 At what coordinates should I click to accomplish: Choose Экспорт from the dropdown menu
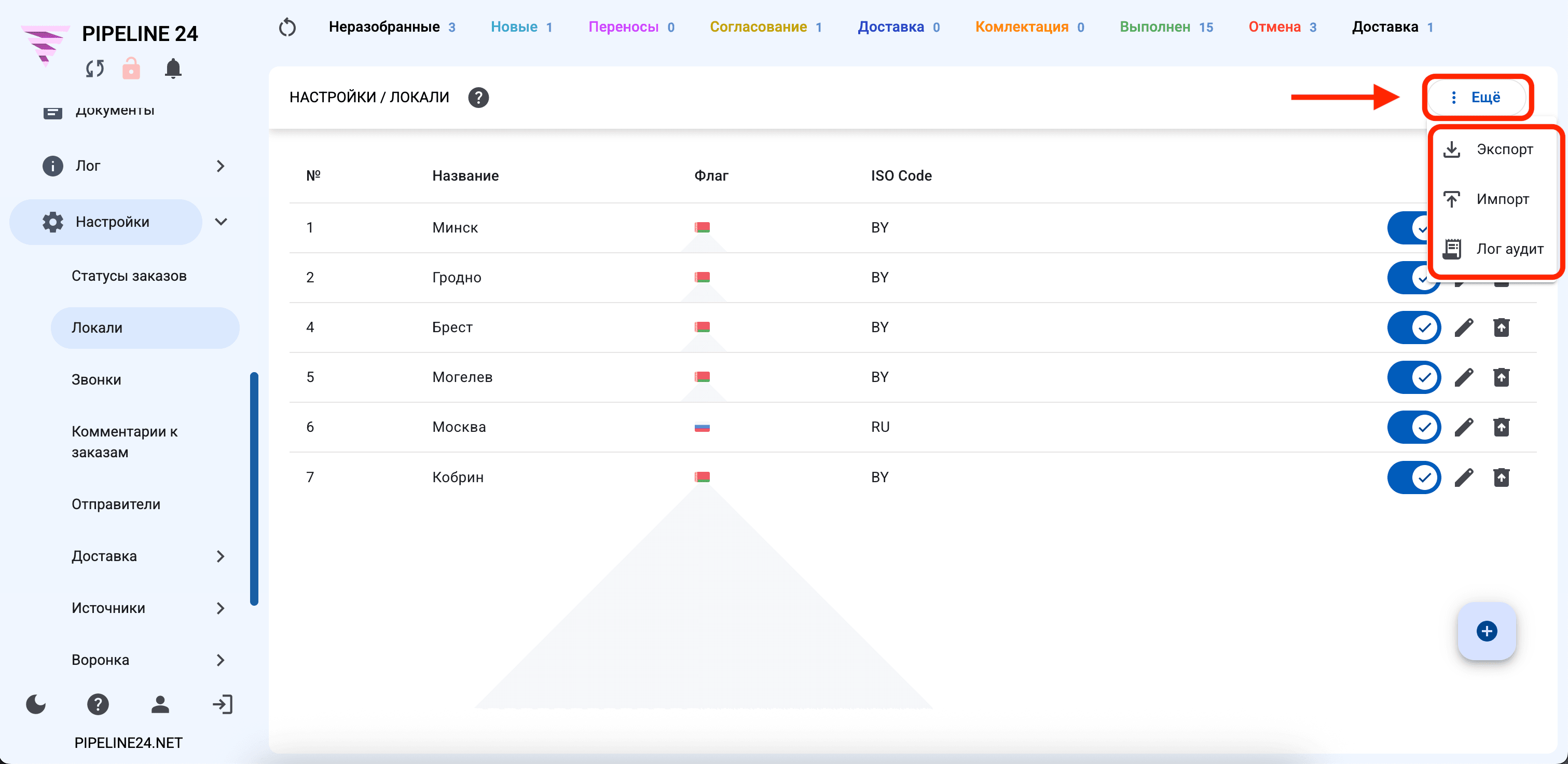(1493, 149)
